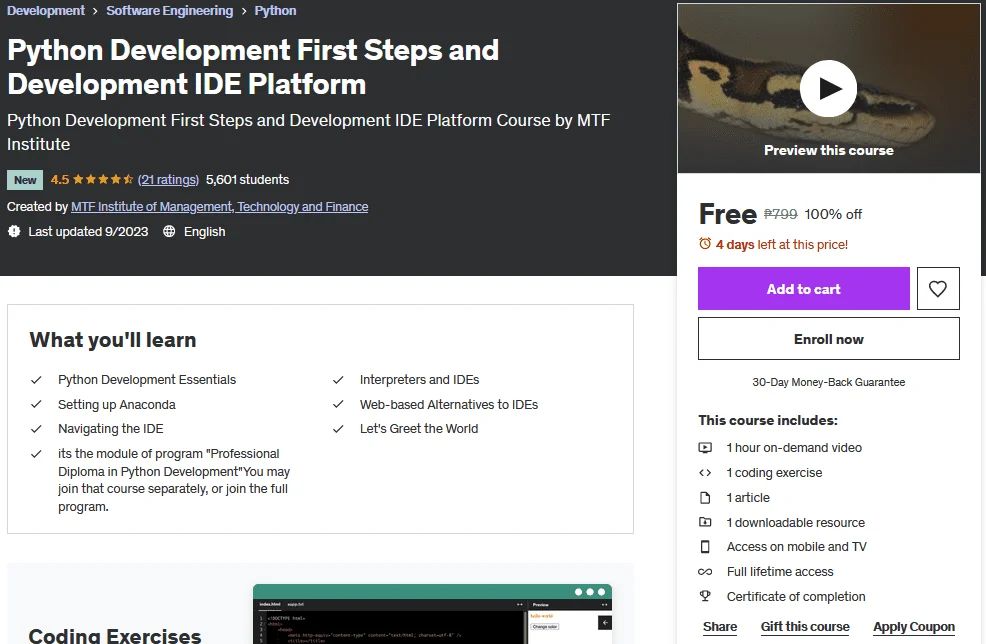Click the download icon beside downloadable resource

point(705,522)
